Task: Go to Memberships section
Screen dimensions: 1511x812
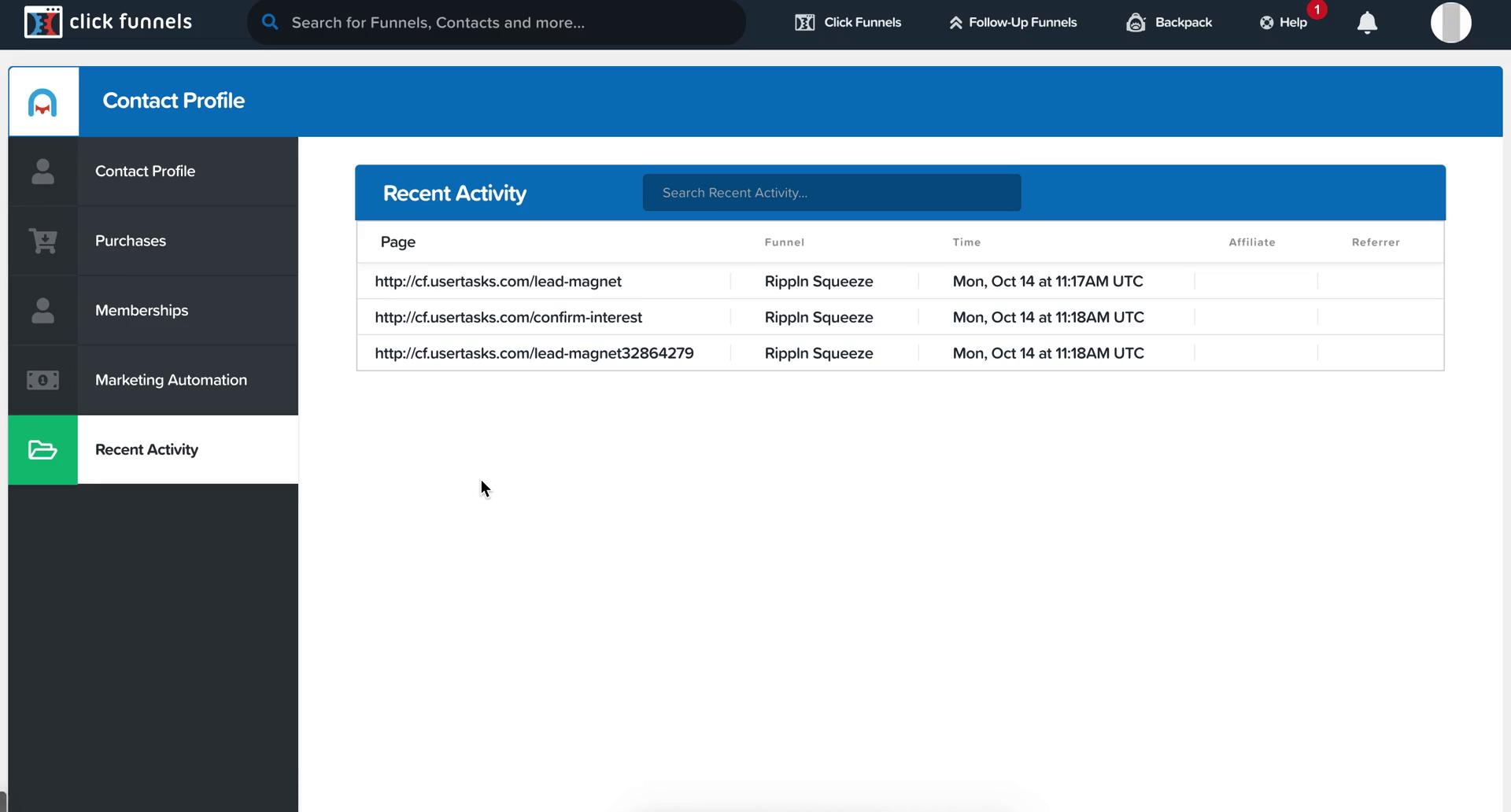Action: coord(153,310)
